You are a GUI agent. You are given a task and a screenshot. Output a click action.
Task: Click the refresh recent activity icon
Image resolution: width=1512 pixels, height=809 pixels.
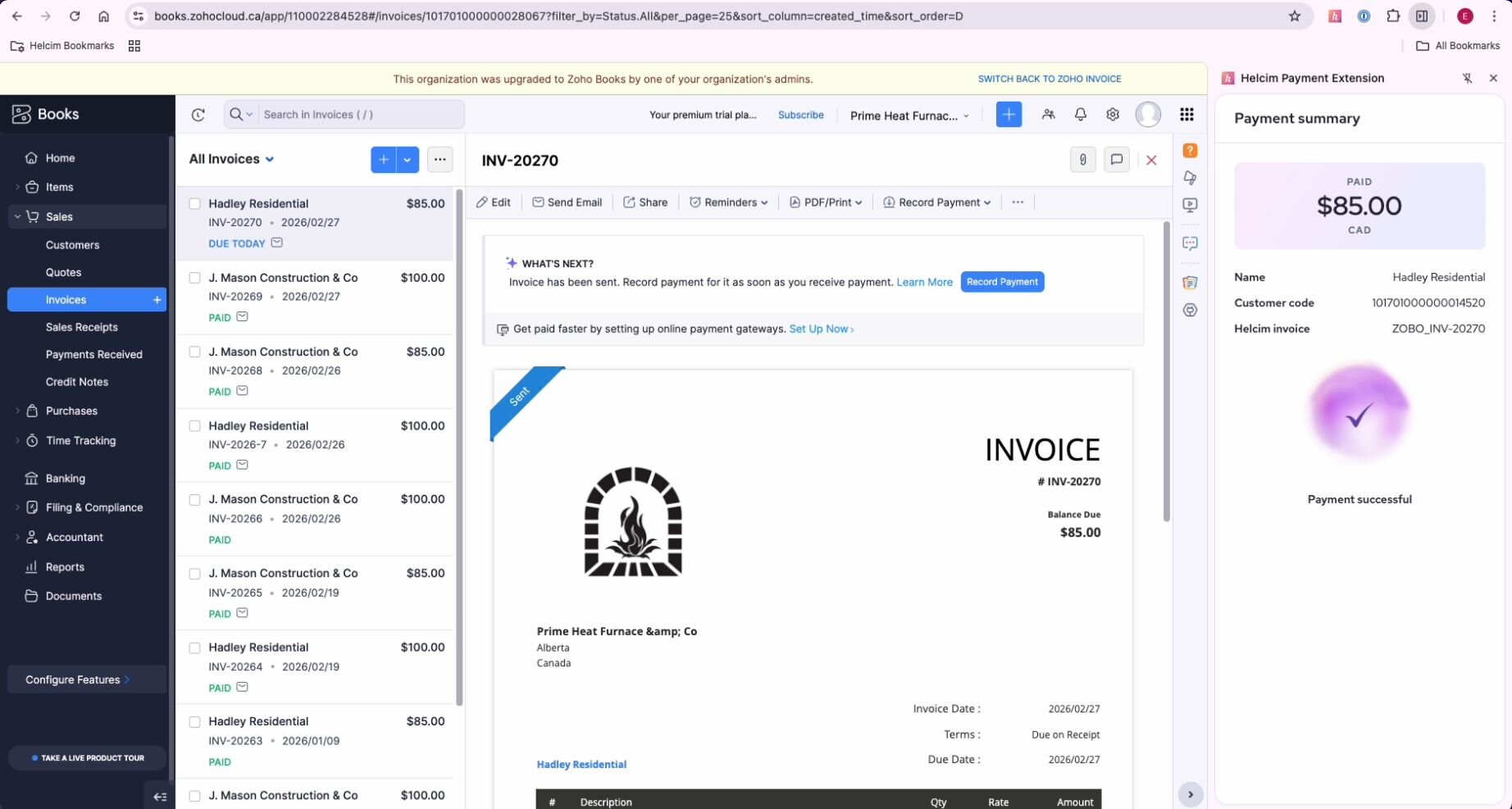(x=198, y=115)
